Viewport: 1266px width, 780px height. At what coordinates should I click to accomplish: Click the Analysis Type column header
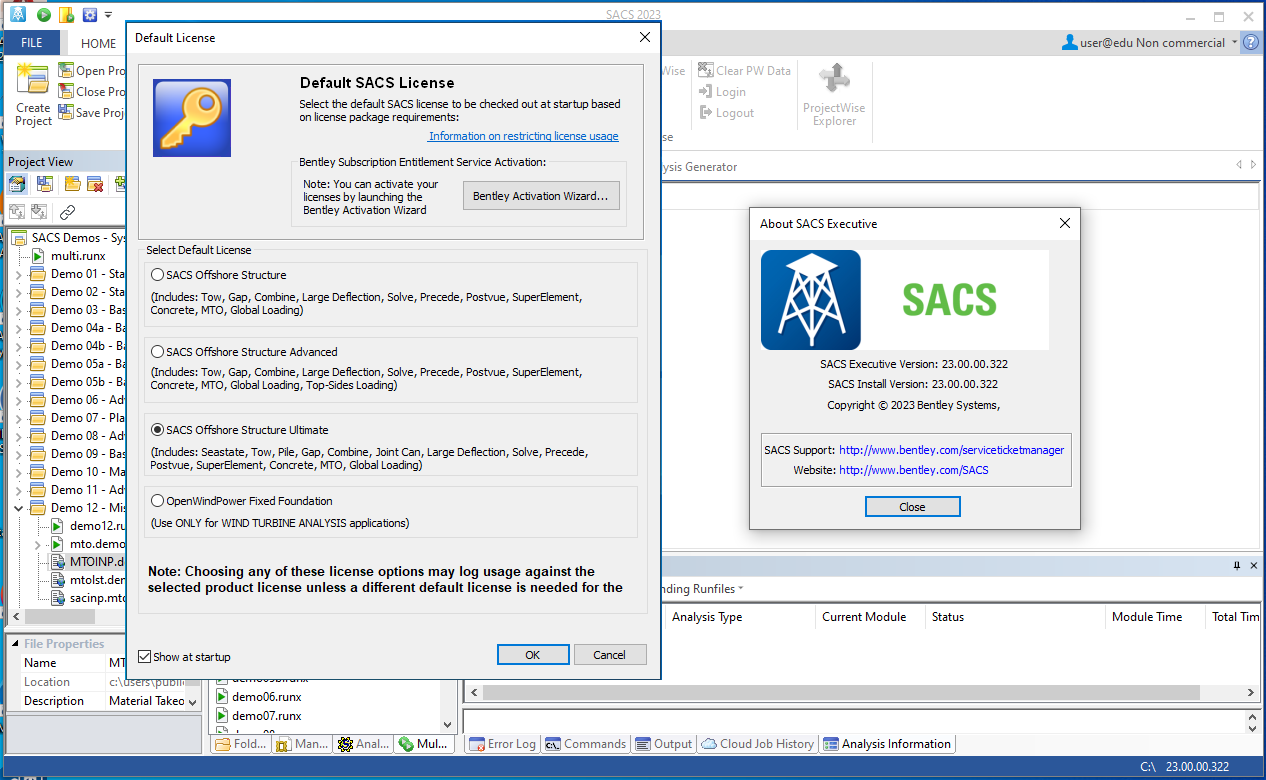[x=707, y=617]
